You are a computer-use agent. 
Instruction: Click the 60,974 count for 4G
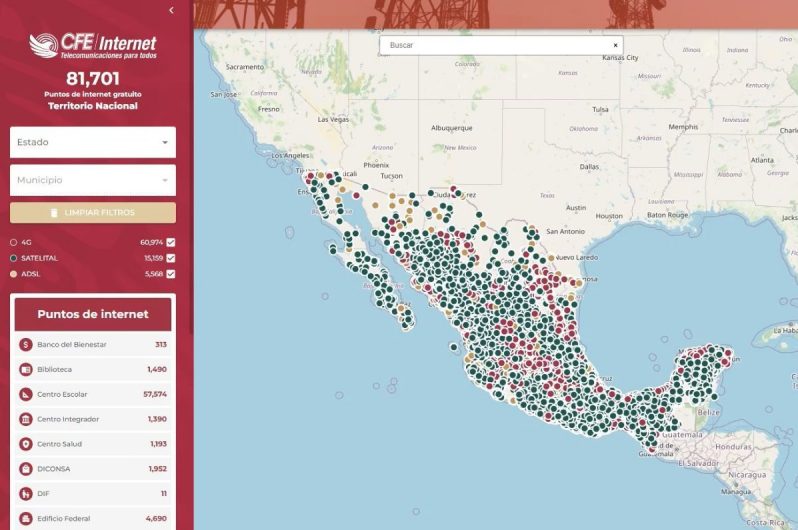[x=152, y=242]
